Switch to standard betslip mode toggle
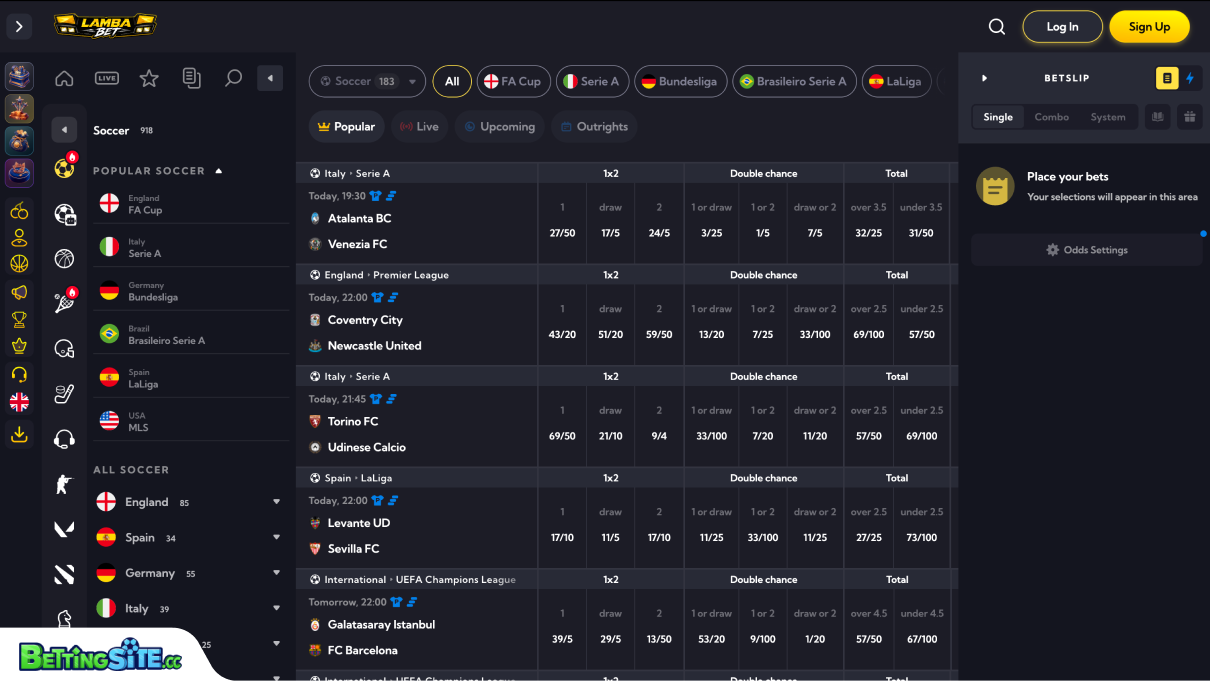The height and width of the screenshot is (681, 1210). point(1167,78)
